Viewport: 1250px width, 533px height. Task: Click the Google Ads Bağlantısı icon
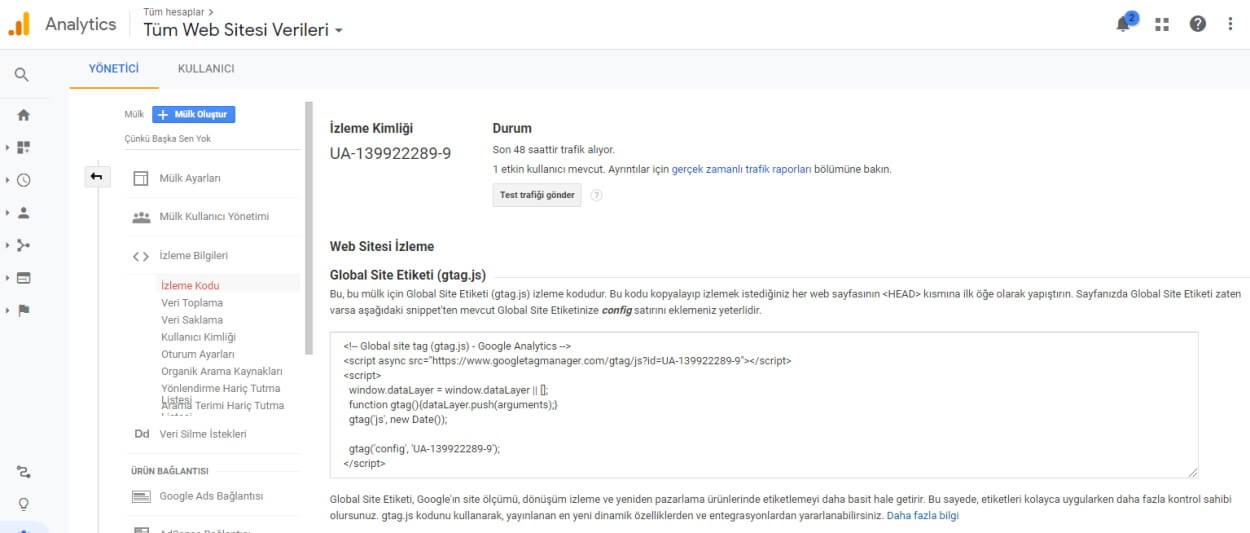[141, 496]
